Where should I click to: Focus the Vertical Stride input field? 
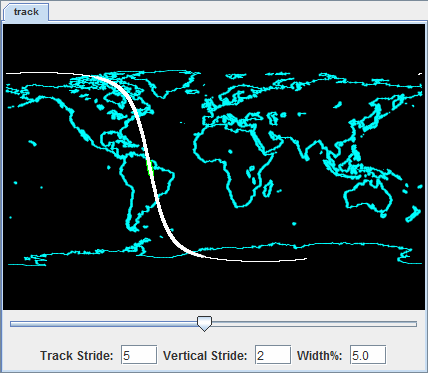(273, 355)
